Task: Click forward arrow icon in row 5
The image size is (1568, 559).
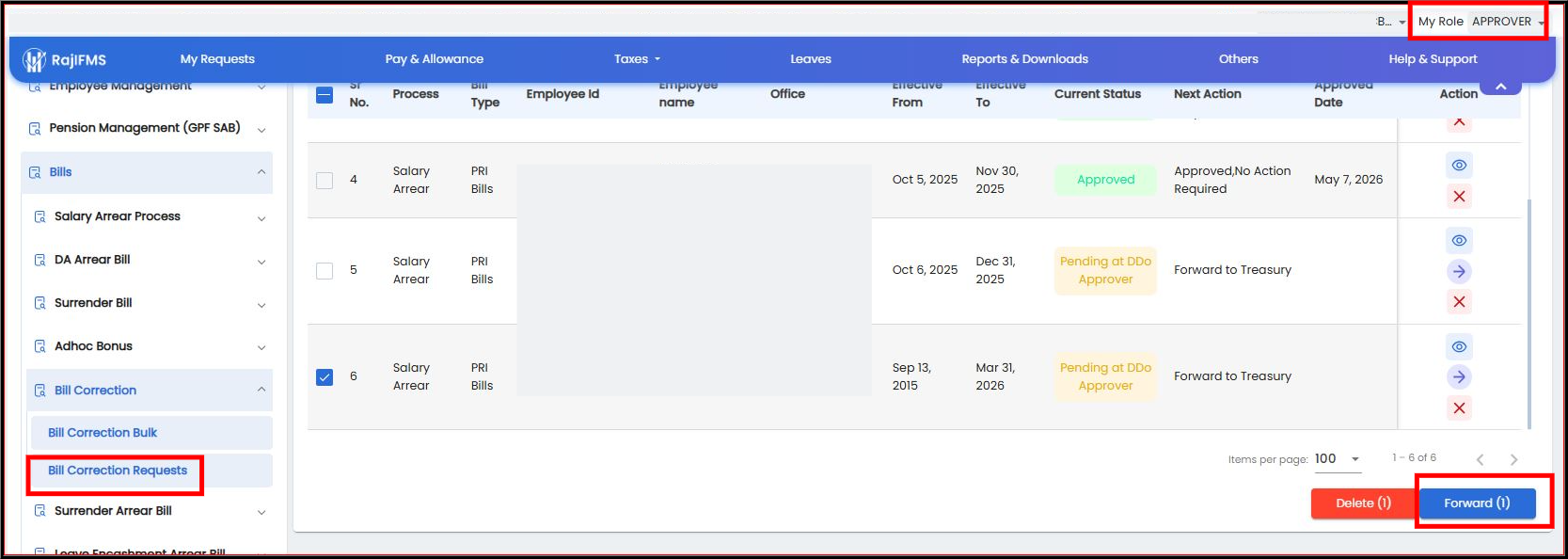Action: coord(1459,272)
